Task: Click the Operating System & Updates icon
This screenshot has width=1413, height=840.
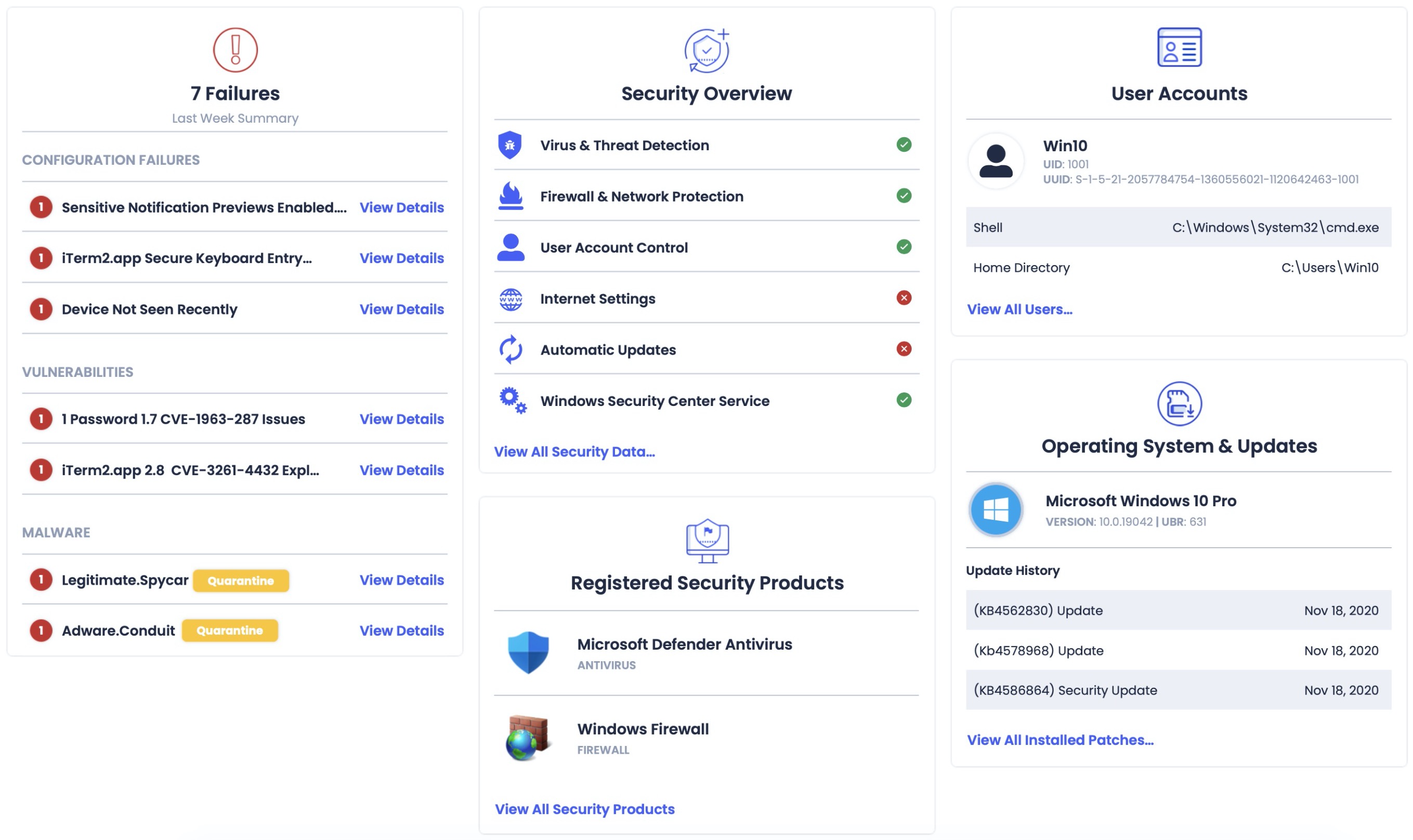Action: [x=1179, y=403]
